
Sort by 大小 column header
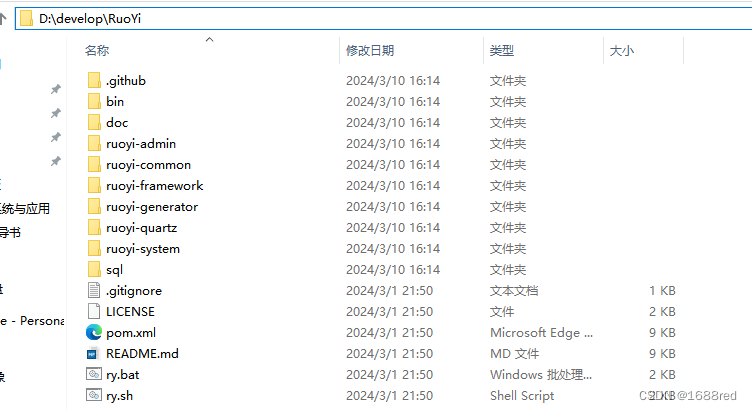click(622, 50)
